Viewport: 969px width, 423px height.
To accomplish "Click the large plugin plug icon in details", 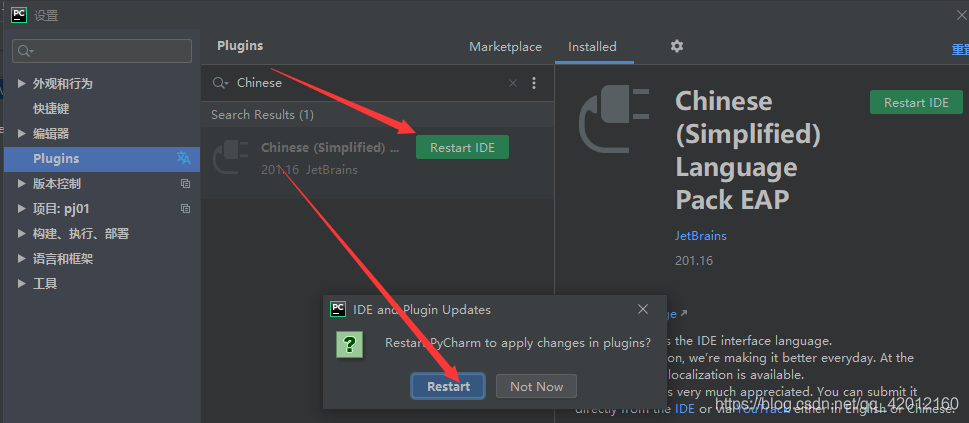I will coord(614,119).
